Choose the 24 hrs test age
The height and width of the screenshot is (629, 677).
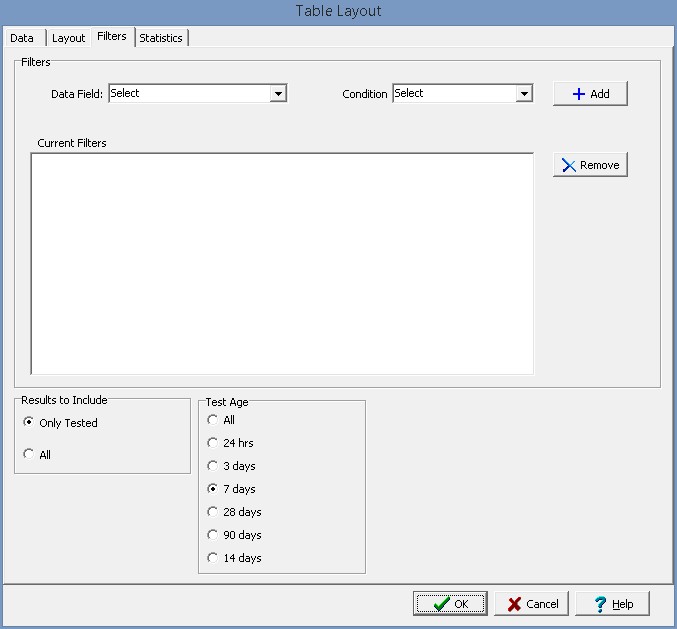[212, 443]
